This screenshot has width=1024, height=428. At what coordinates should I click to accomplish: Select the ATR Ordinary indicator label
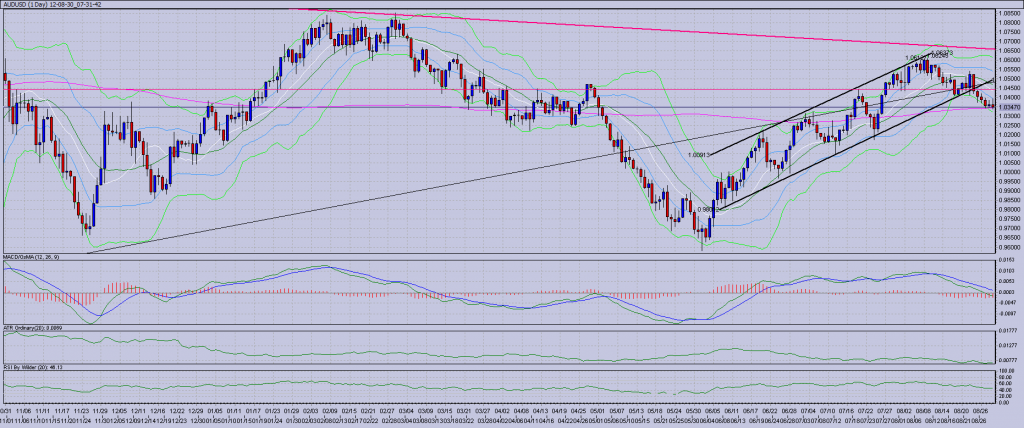click(x=36, y=328)
